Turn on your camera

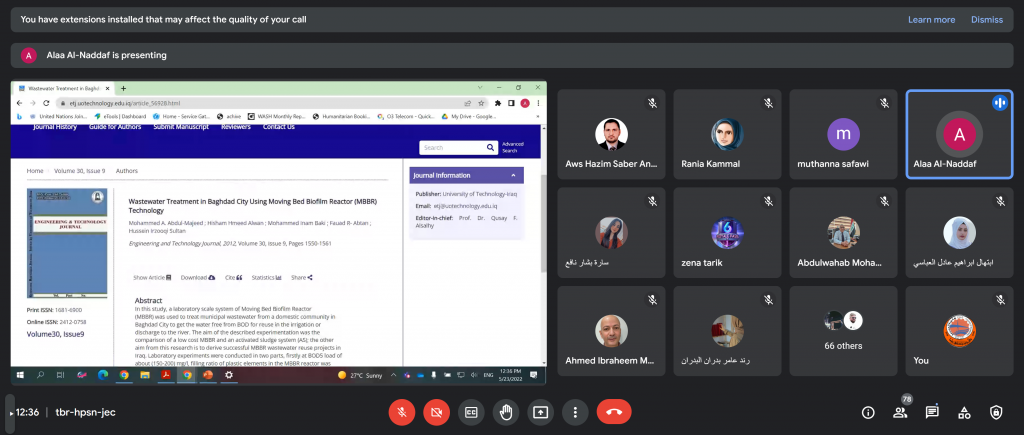(x=436, y=411)
